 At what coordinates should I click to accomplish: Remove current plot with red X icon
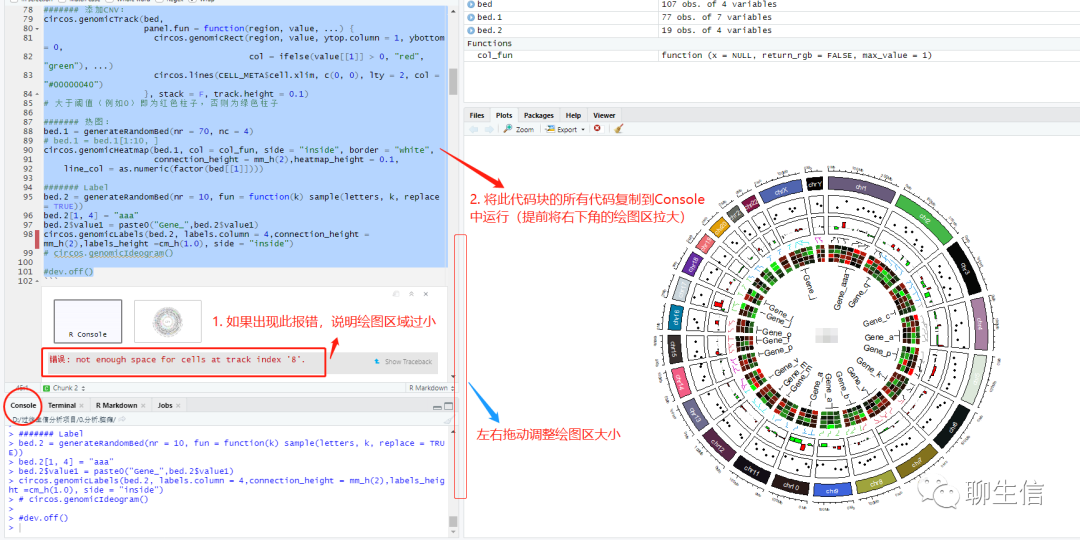[x=597, y=129]
